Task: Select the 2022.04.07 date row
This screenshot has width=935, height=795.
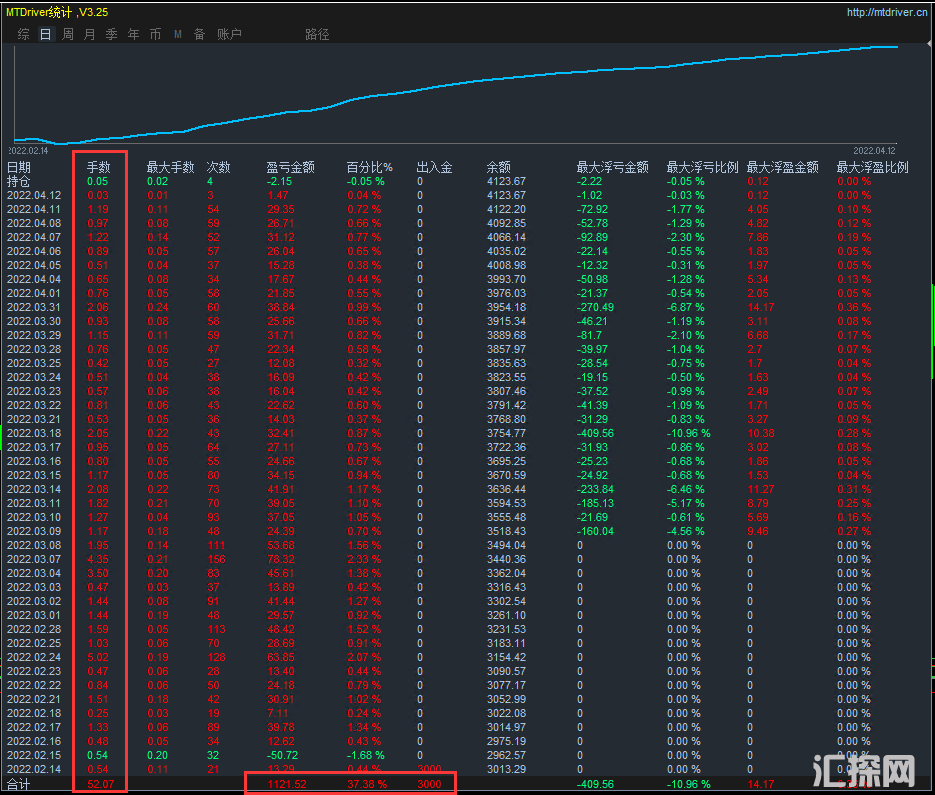Action: point(34,237)
